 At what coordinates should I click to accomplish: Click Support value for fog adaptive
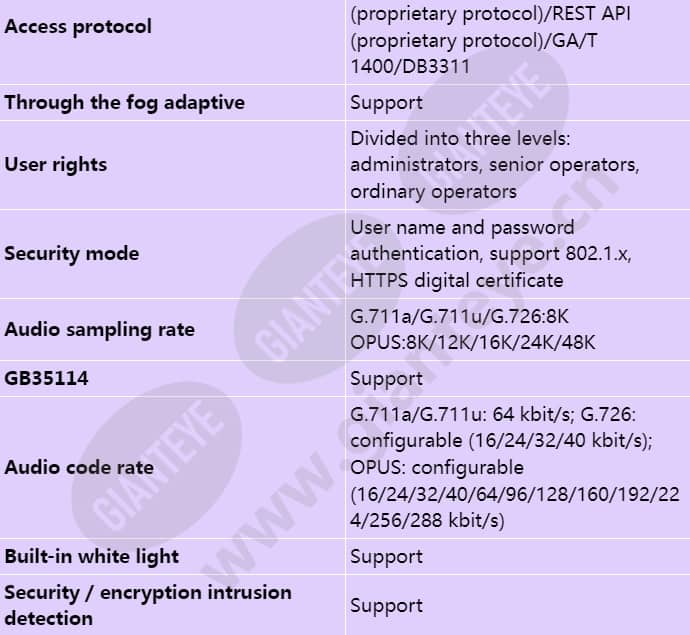coord(386,103)
